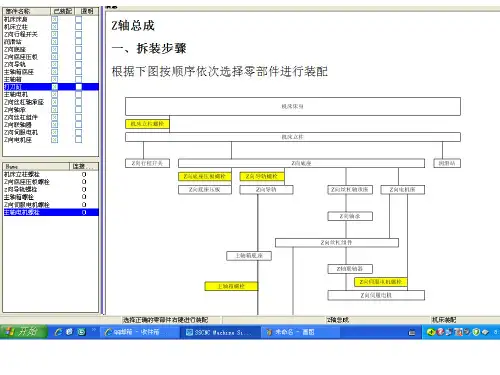
Task: Enable the transparent checkbox for 机床床身
Action: tap(78, 19)
